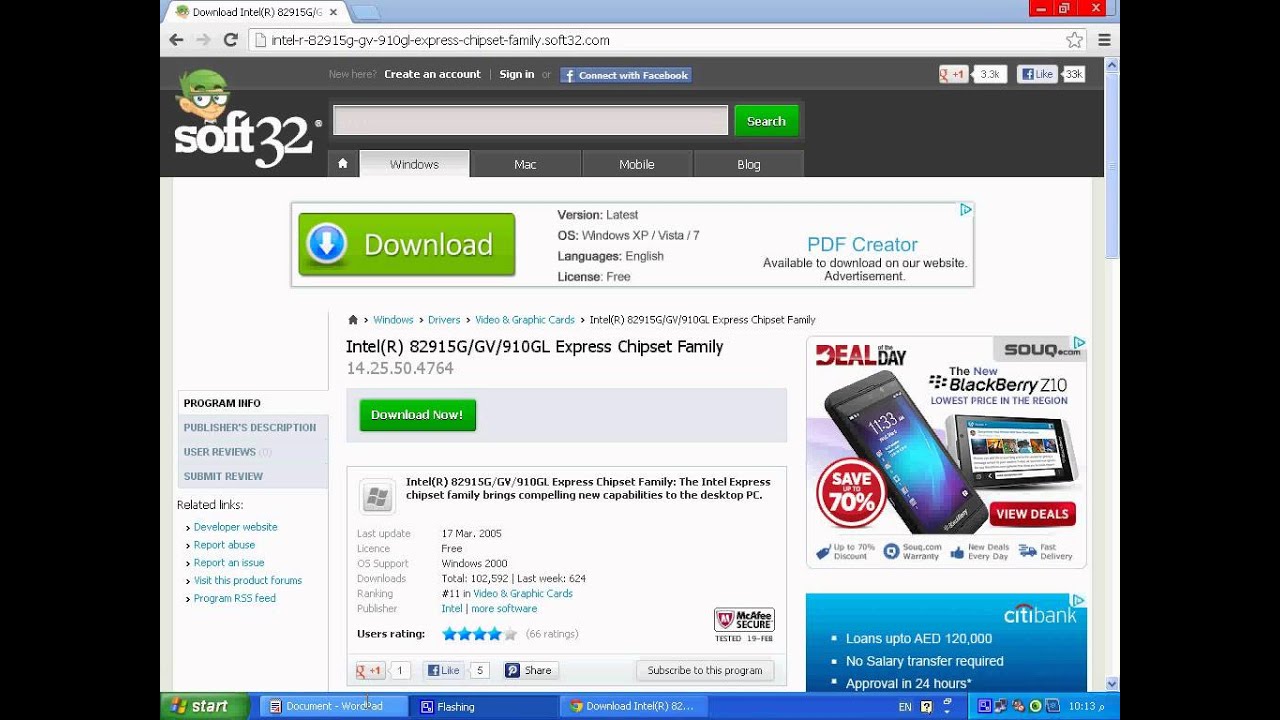
Task: Click the Download Now! button
Action: click(x=417, y=415)
